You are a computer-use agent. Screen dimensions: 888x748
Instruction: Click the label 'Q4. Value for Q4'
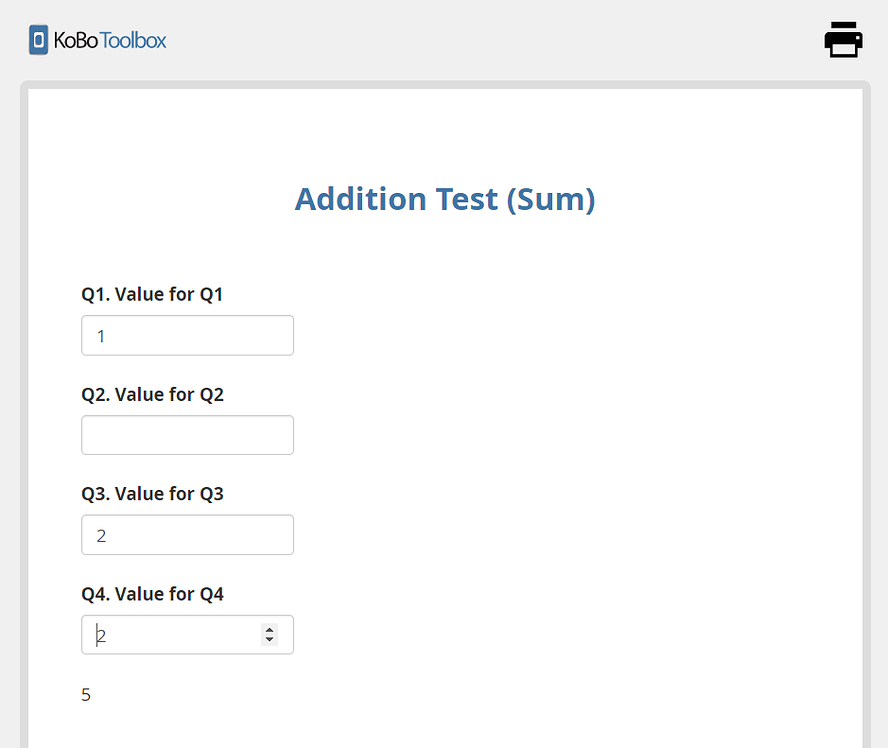(x=152, y=593)
